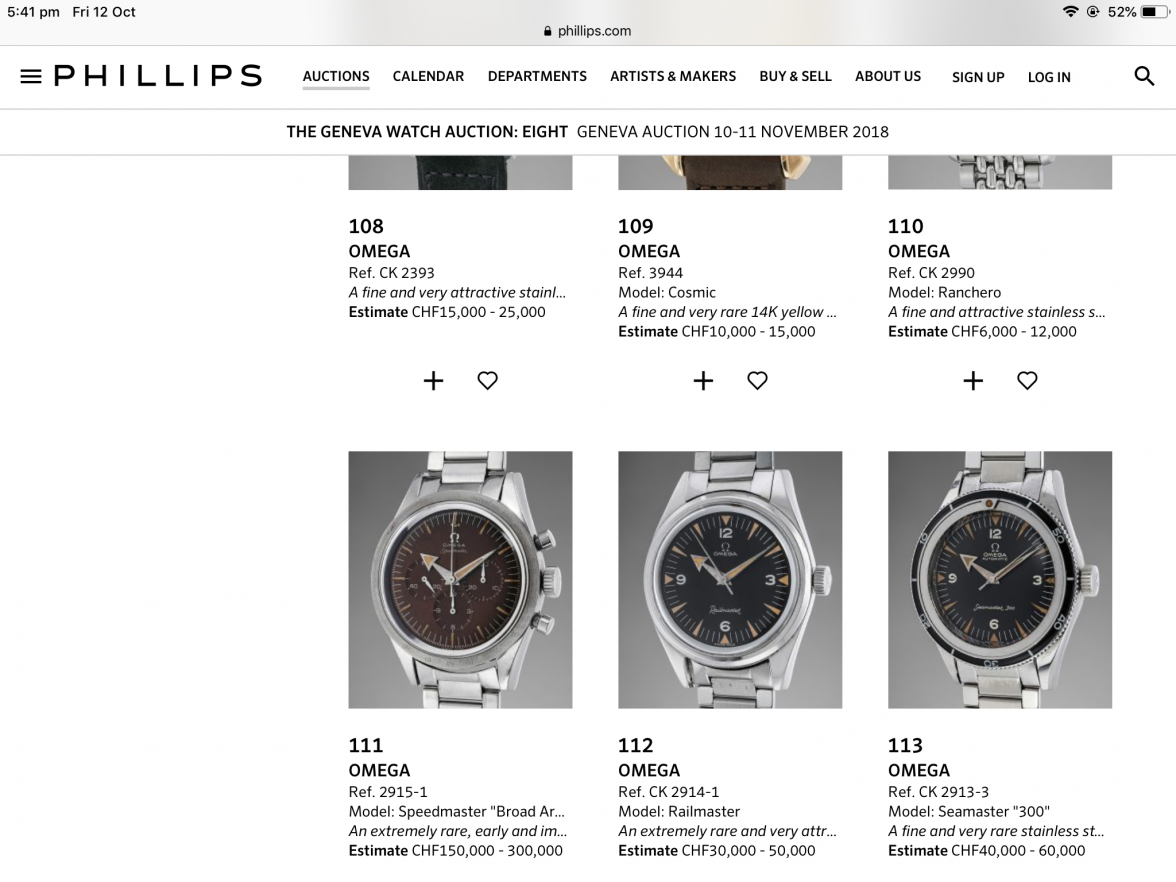Tap the phillips.com address bar
1176x882 pixels.
[587, 31]
